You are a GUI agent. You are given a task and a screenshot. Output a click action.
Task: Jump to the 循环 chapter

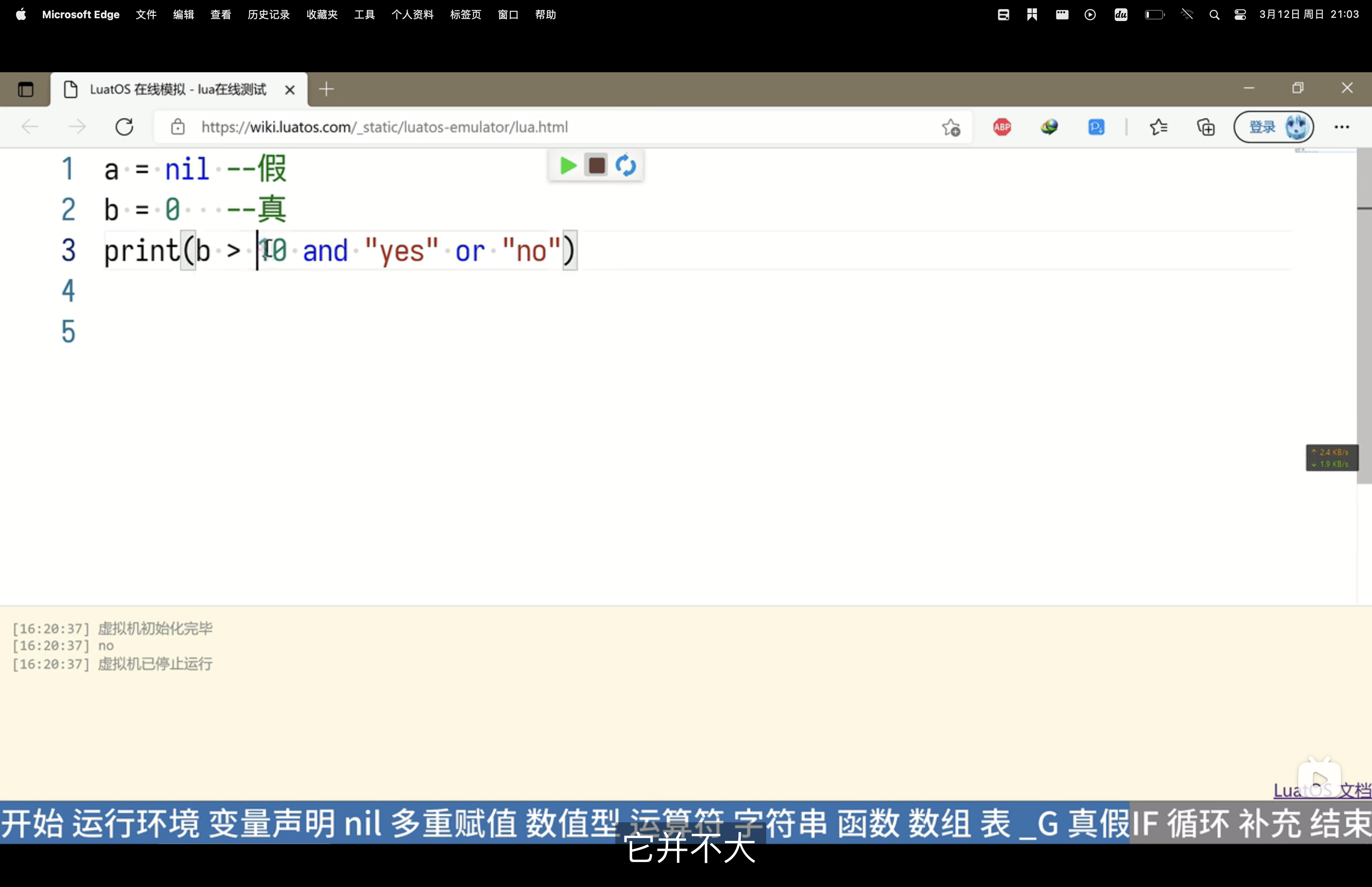[x=1198, y=823]
